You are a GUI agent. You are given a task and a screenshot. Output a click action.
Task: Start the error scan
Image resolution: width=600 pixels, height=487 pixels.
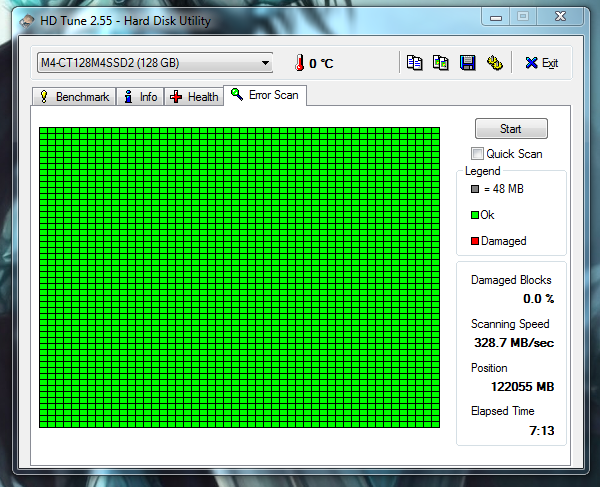click(511, 129)
